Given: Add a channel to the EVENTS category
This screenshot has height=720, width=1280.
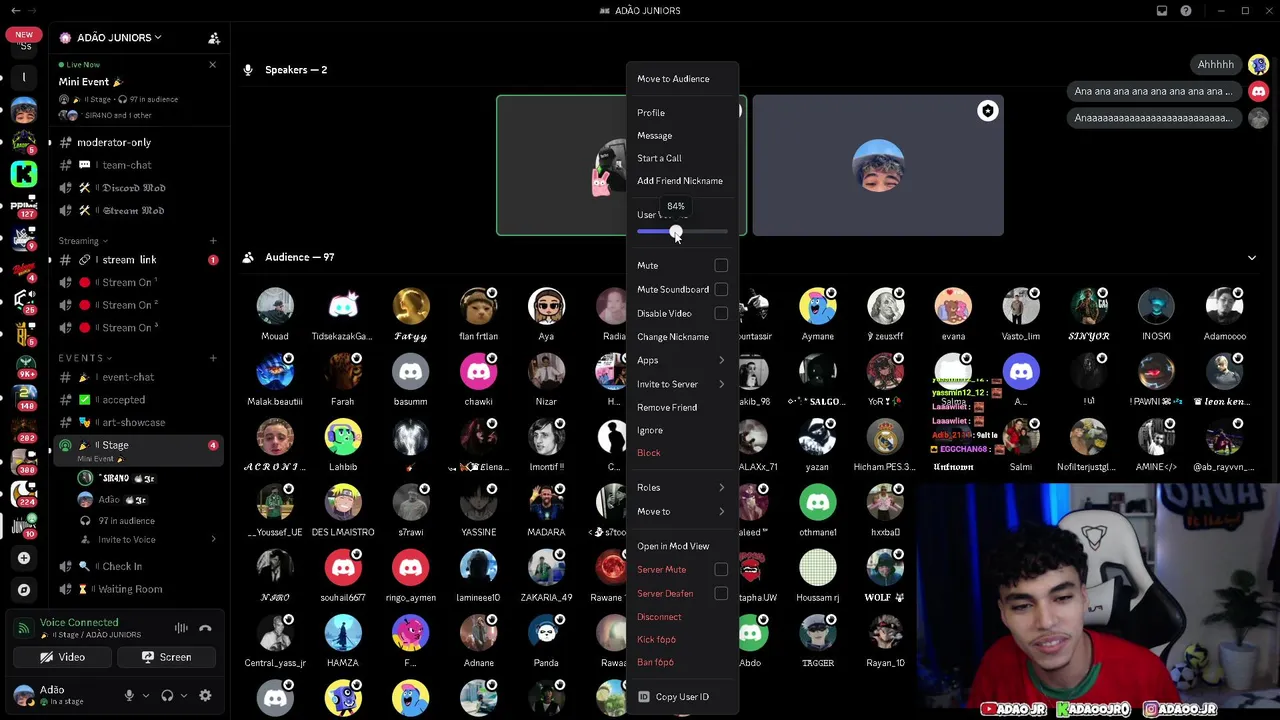Looking at the screenshot, I should tap(213, 358).
